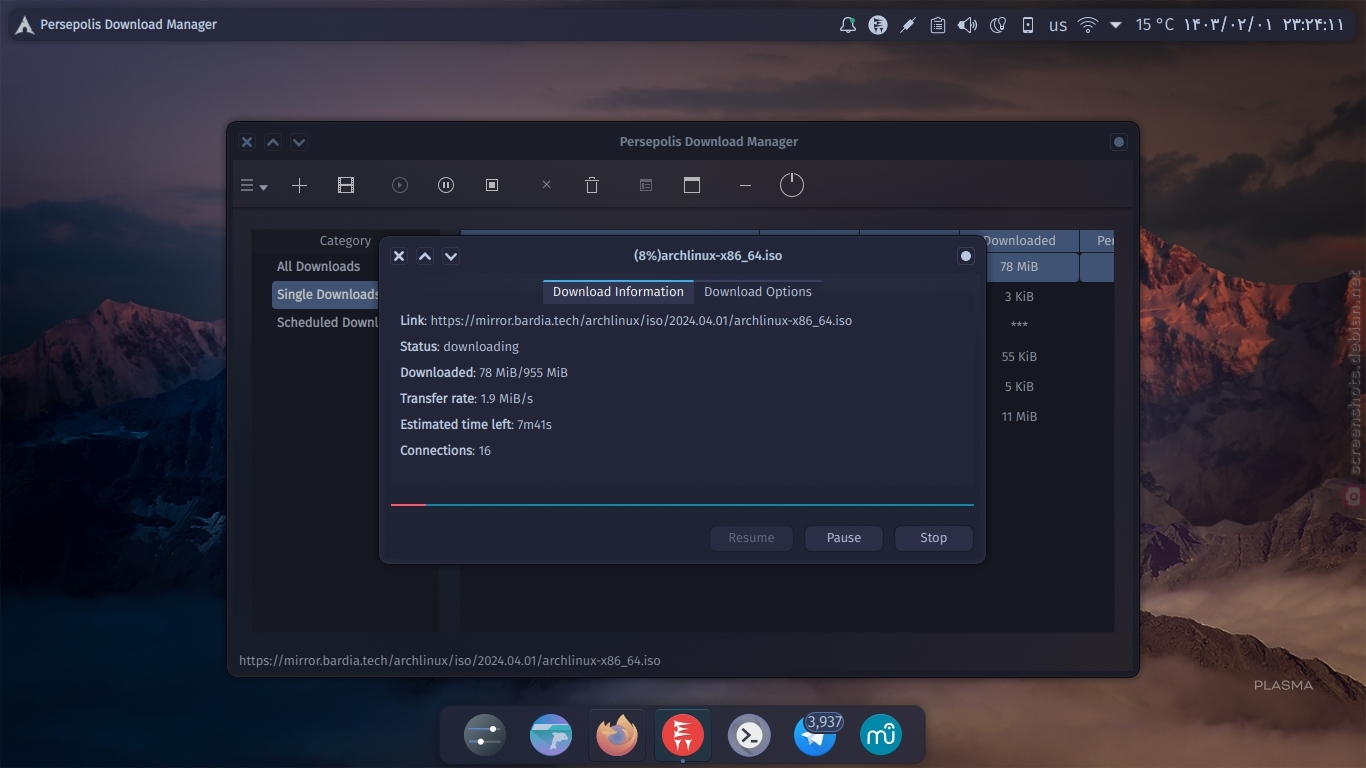Open Telegram with 3,937 badge in dock
This screenshot has height=768, width=1366.
816,734
